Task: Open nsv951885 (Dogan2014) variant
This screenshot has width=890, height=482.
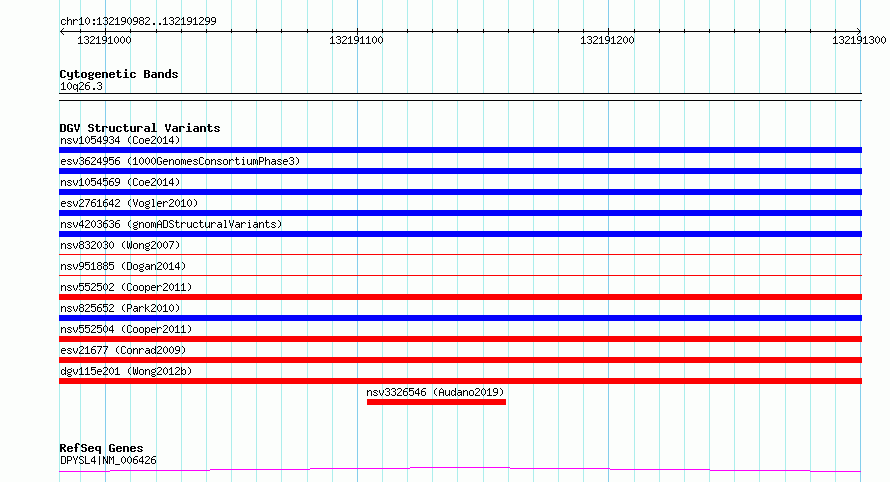Action: (123, 266)
